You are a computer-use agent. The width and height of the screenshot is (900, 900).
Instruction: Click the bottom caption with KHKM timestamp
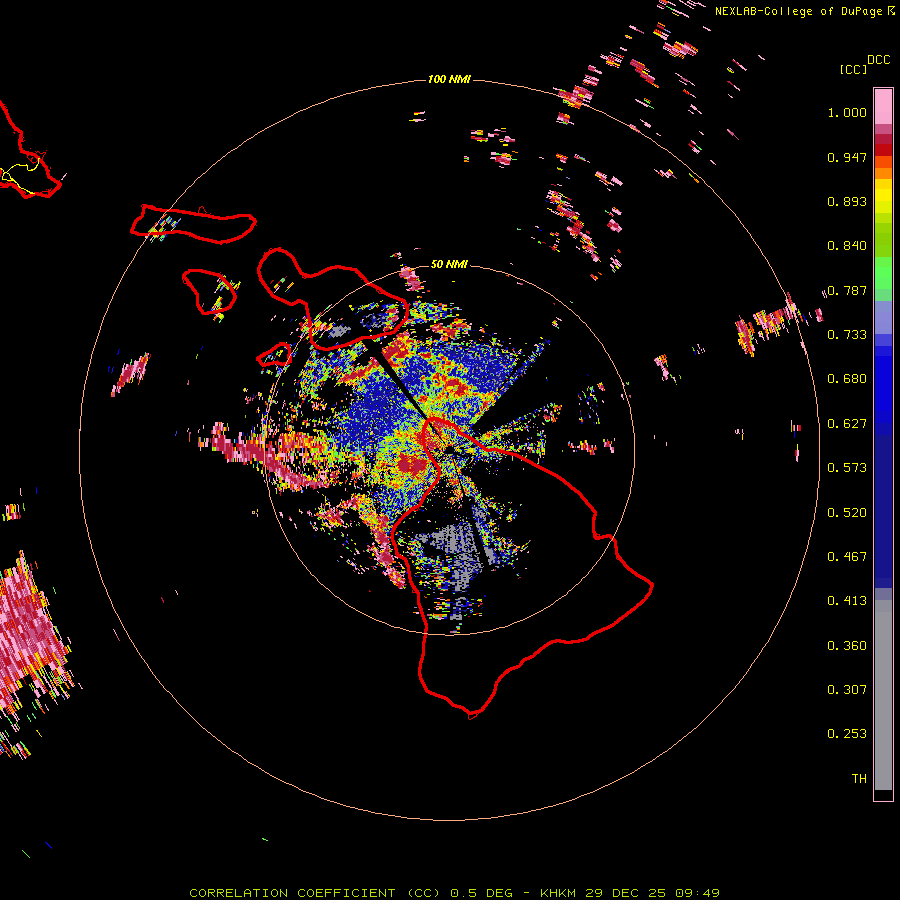[x=454, y=893]
